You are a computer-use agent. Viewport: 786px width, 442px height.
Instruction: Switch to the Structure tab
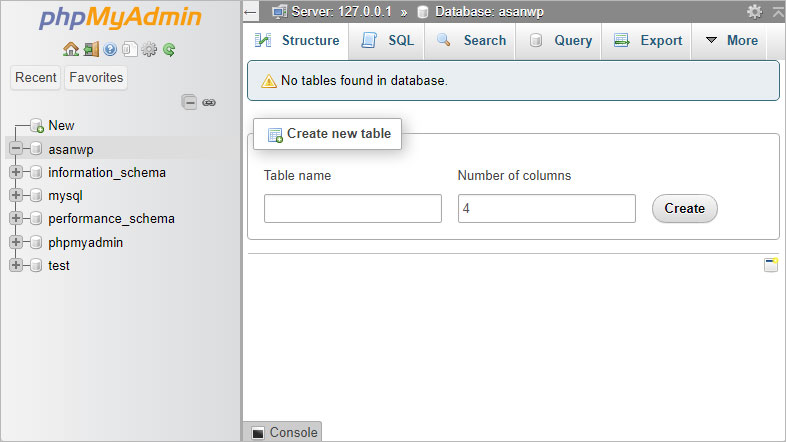pyautogui.click(x=297, y=41)
